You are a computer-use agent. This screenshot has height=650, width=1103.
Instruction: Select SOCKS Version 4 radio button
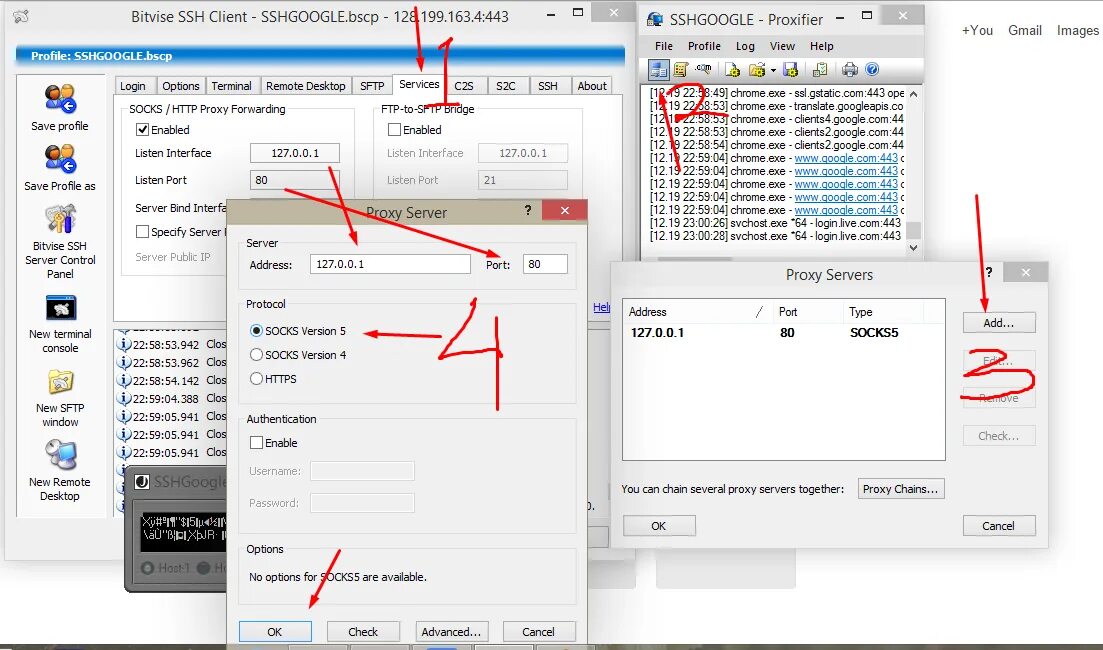click(256, 355)
